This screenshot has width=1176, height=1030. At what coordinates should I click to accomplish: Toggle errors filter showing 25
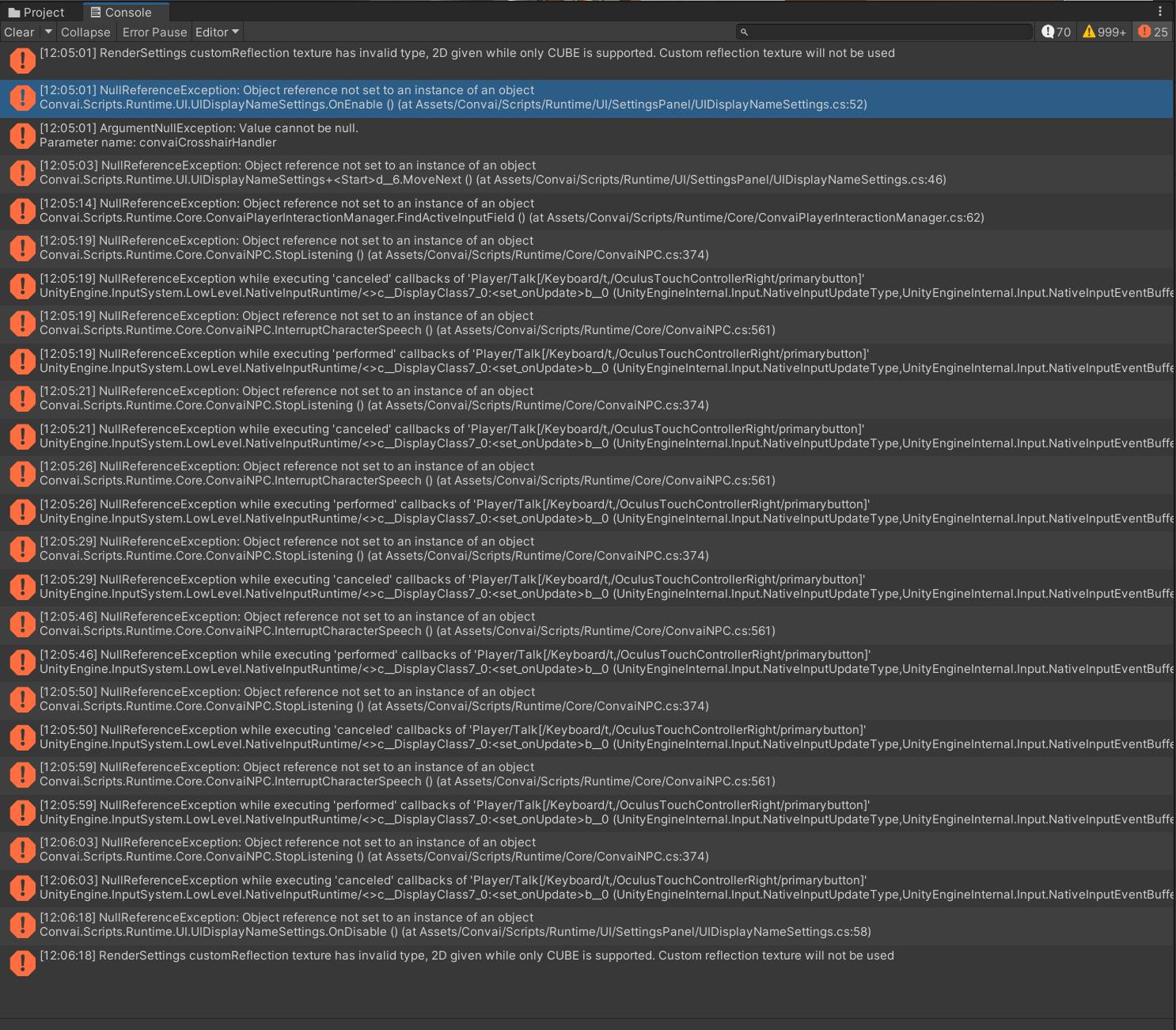1153,32
